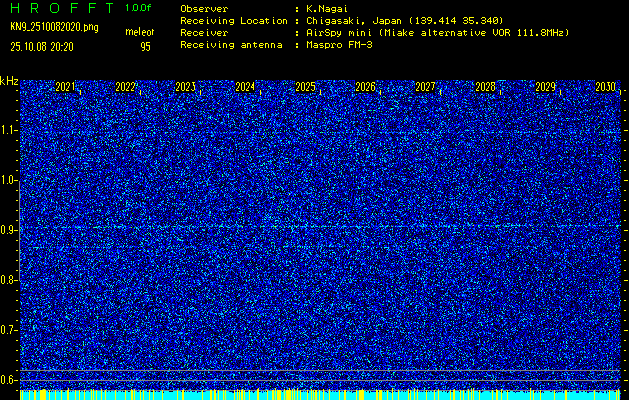Select the 2023 time tick label
629x400 pixels.
(185, 88)
